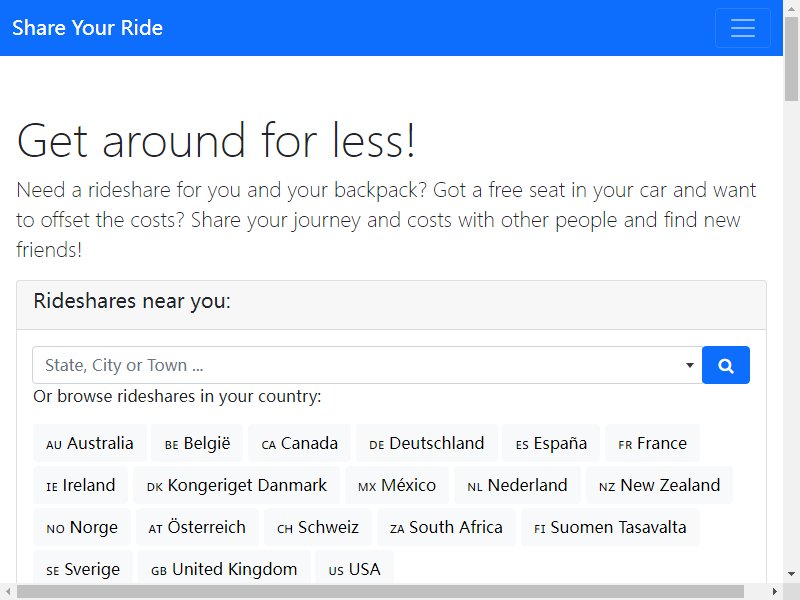Pick Ireland from the countries
Viewport: 800px width, 600px height.
(81, 485)
